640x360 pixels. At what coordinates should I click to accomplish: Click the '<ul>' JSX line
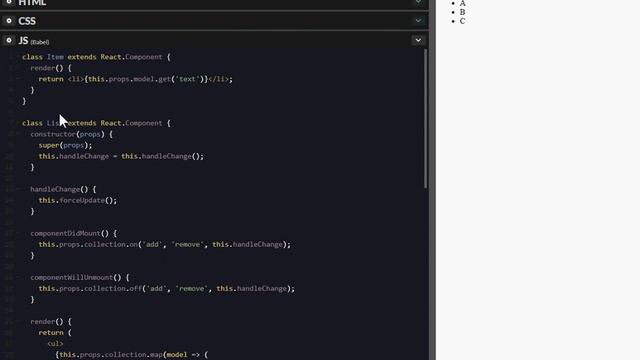(x=55, y=344)
